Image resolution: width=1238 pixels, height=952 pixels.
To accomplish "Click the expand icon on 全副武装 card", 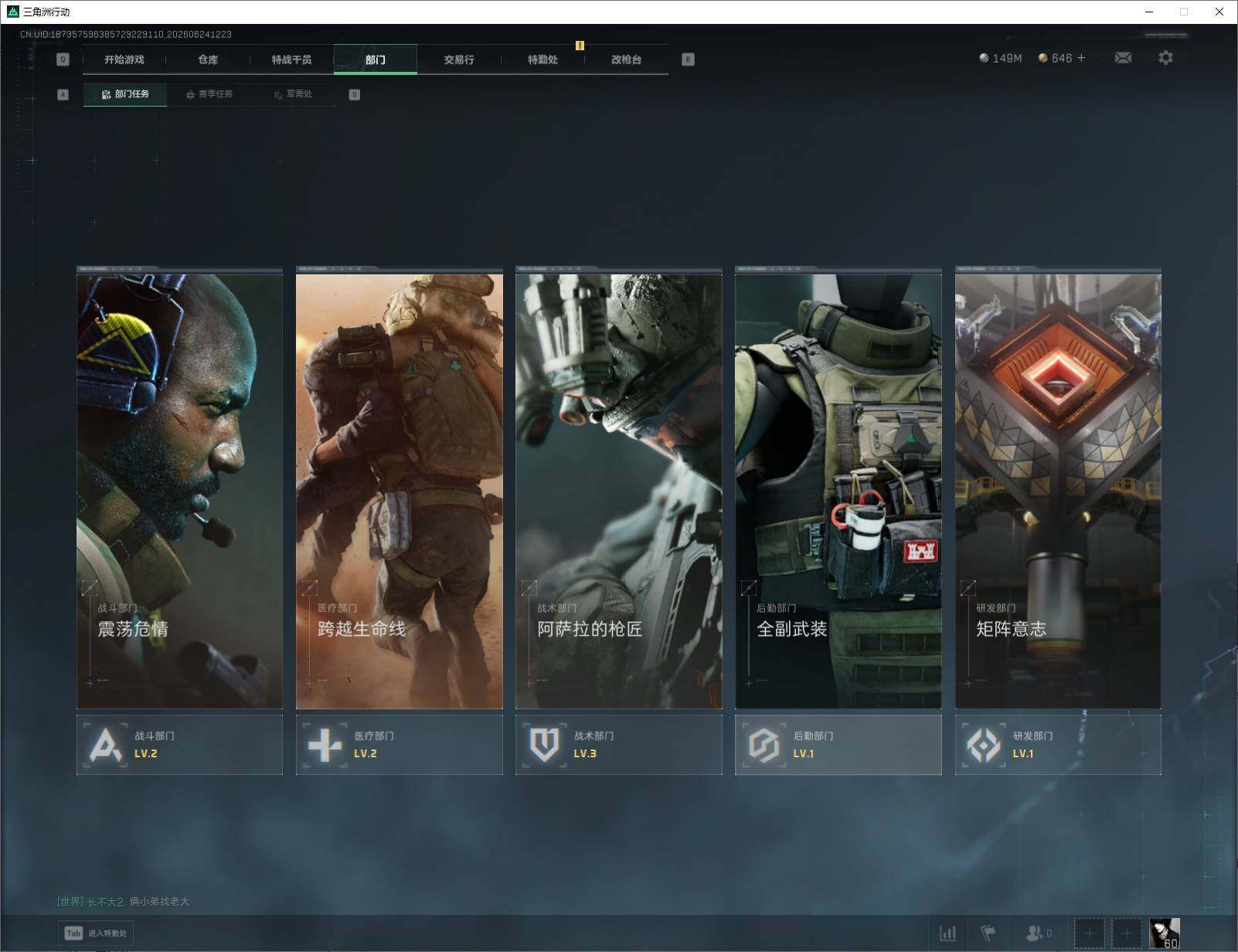I will coord(748,587).
